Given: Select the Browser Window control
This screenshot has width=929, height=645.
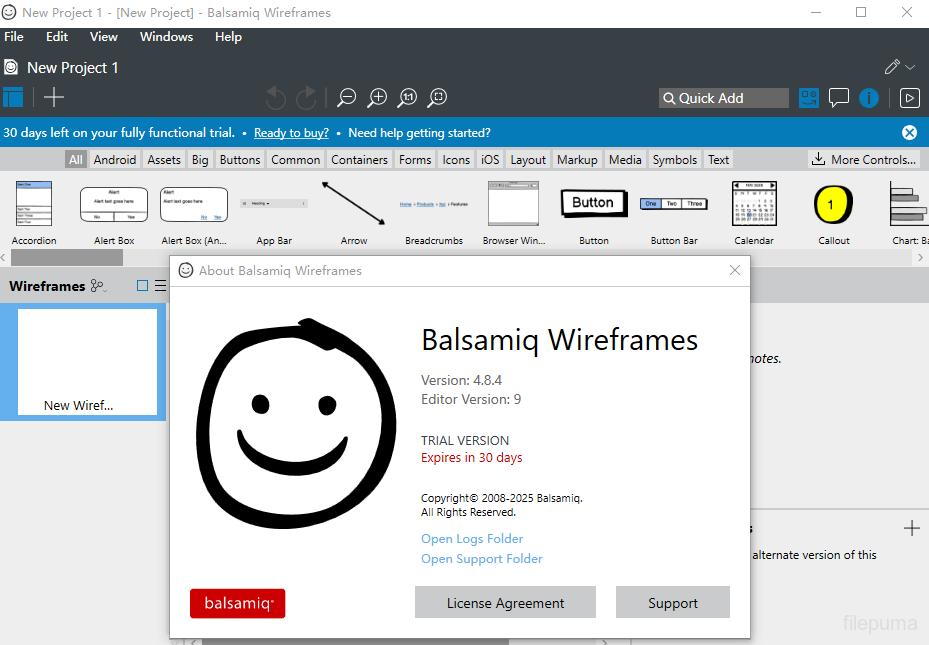Looking at the screenshot, I should pos(514,213).
